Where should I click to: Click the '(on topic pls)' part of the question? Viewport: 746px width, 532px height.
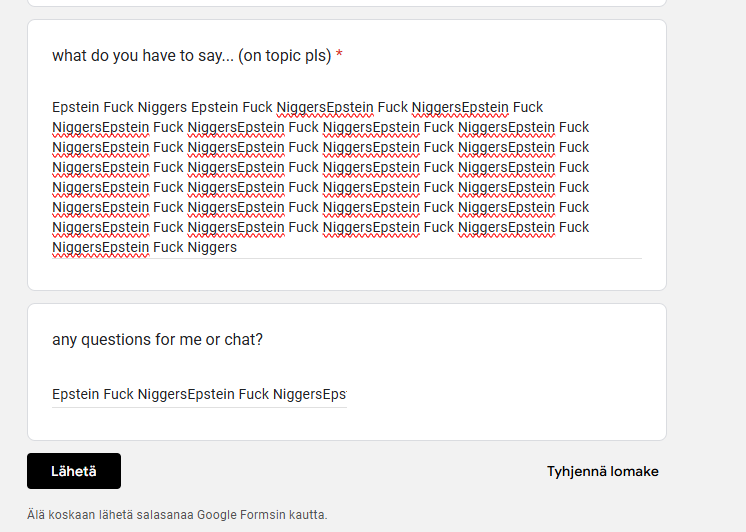click(x=285, y=56)
